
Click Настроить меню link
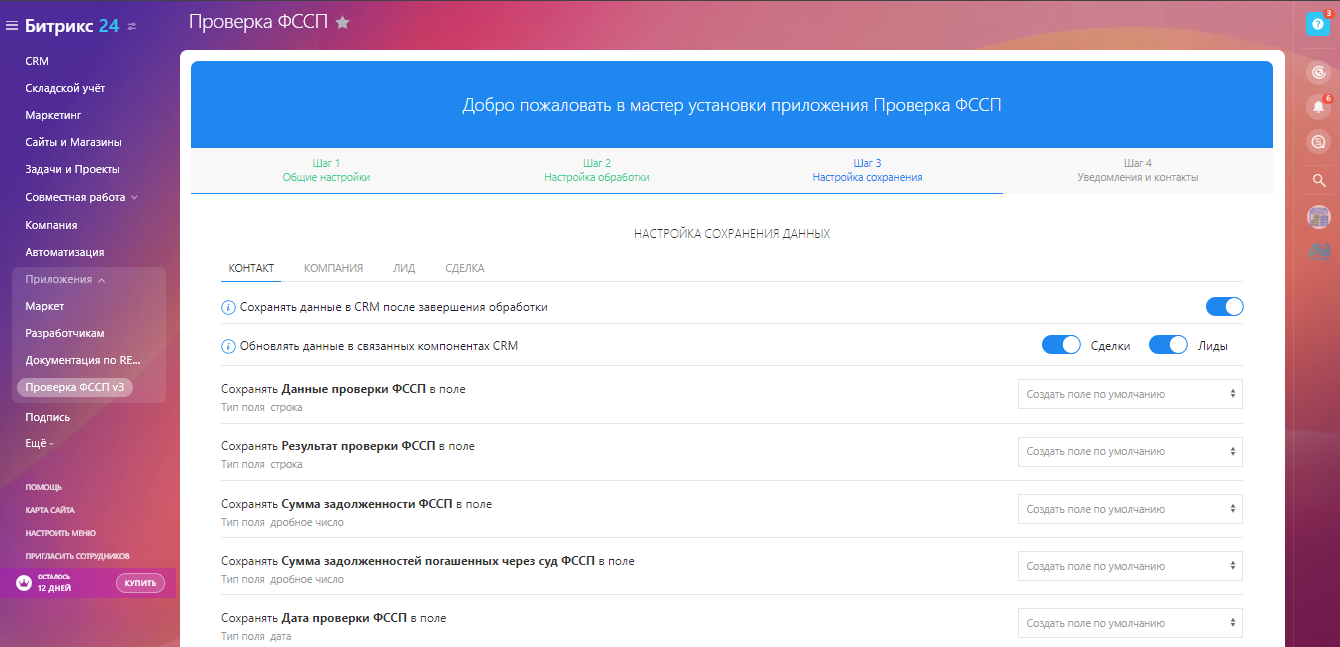[61, 533]
